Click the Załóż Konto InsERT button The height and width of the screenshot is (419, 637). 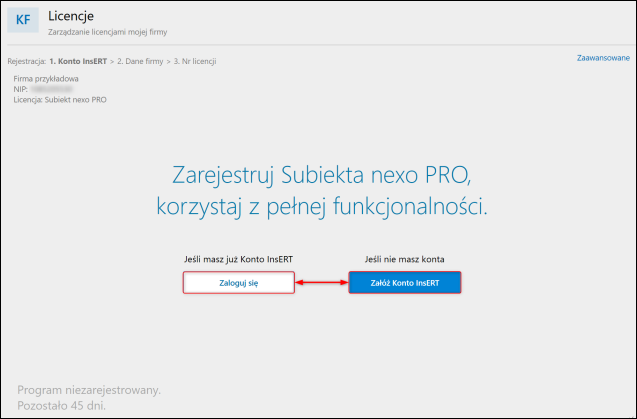tap(405, 282)
